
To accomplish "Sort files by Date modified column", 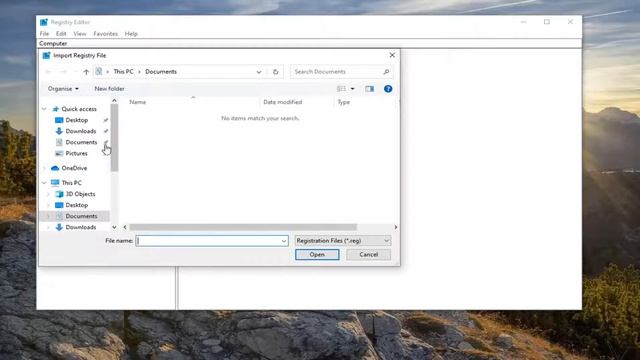I will click(x=282, y=102).
